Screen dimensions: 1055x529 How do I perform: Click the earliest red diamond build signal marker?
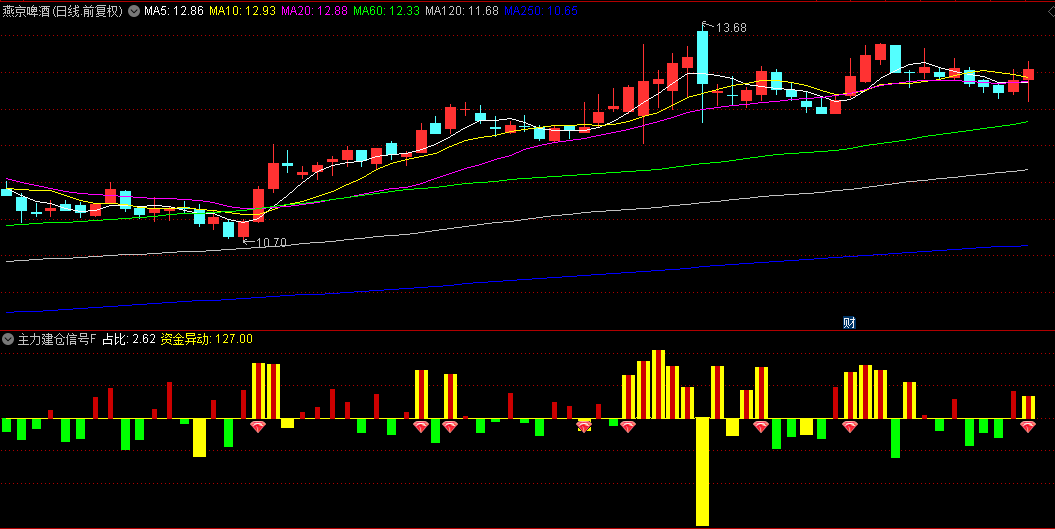pyautogui.click(x=258, y=427)
